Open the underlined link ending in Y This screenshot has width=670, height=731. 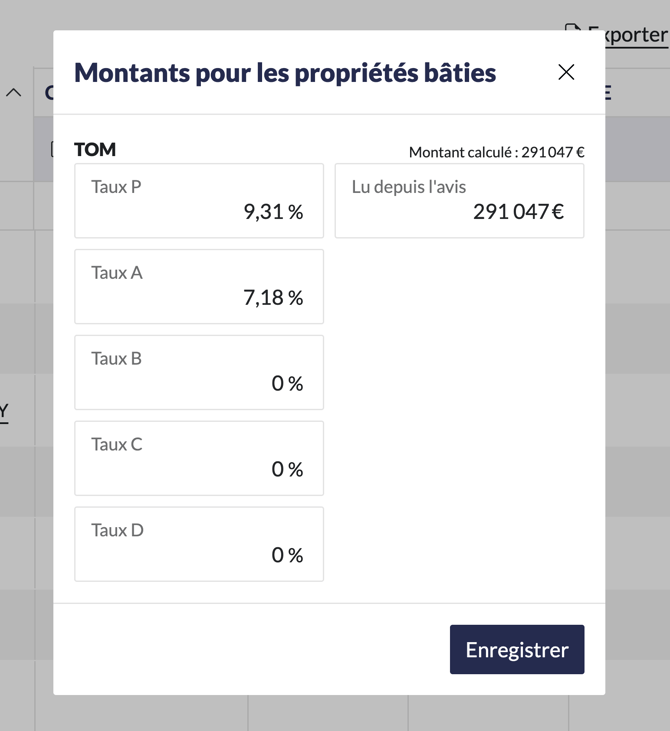tap(4, 411)
